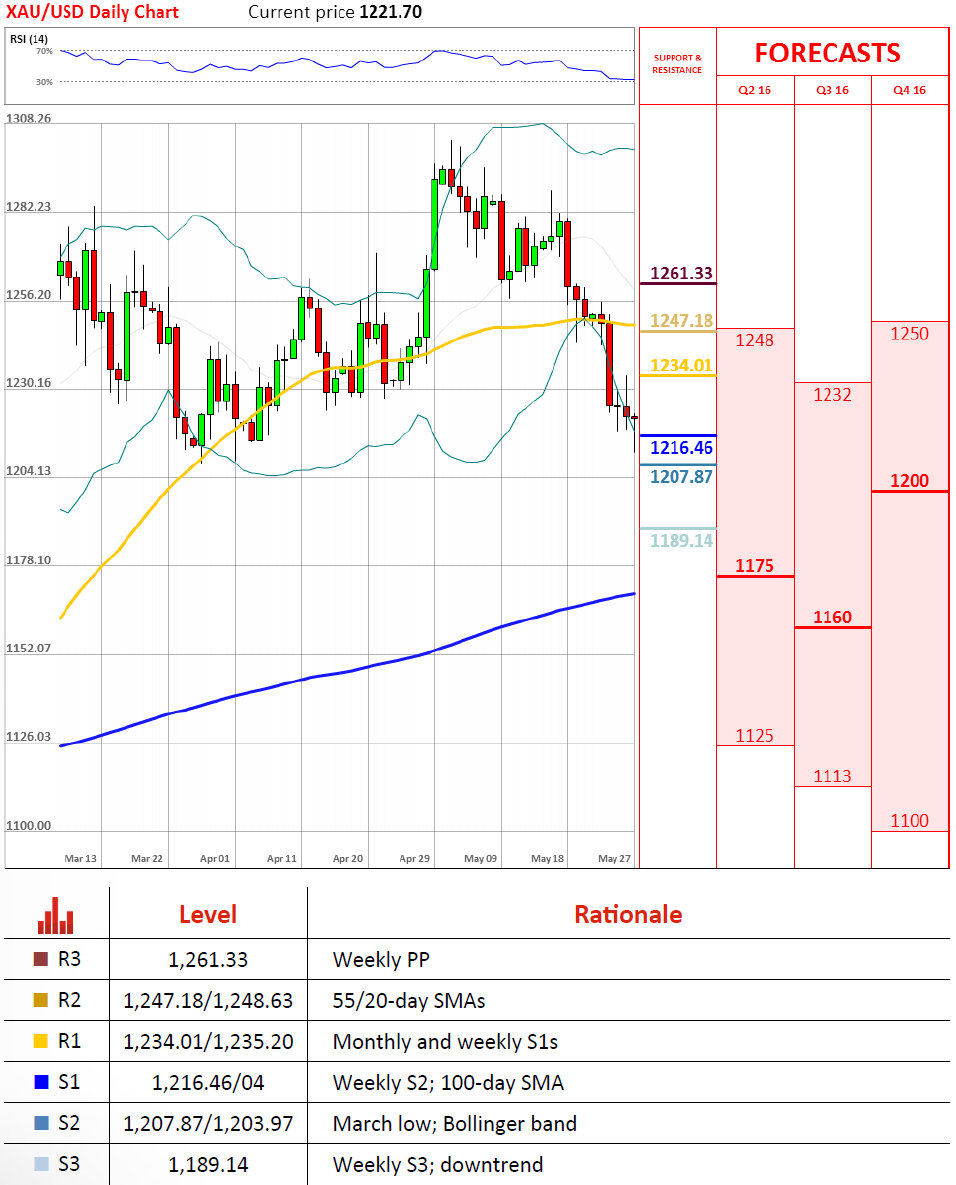Click the S3 row label
This screenshot has height=1185, width=956.
click(x=69, y=1164)
